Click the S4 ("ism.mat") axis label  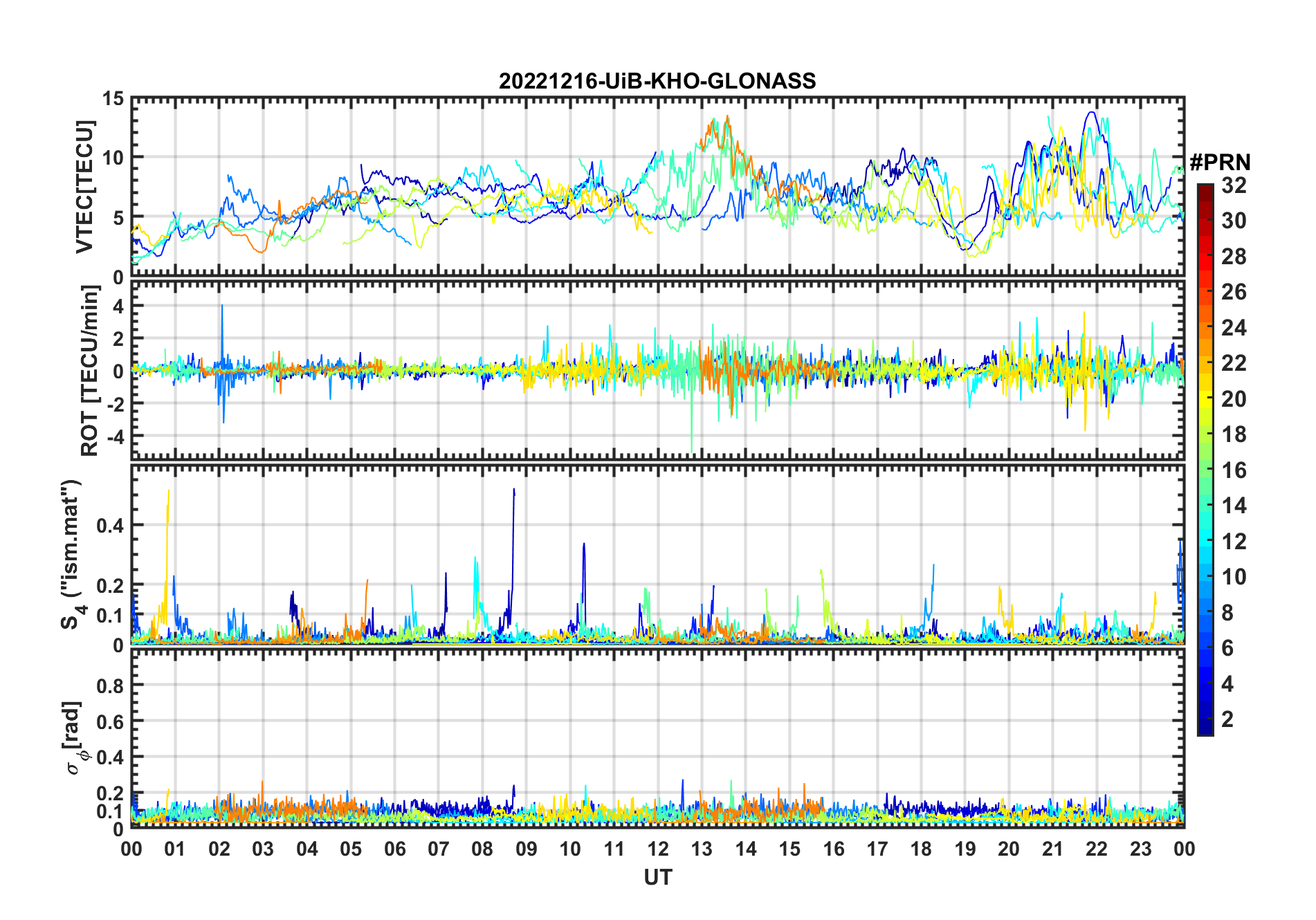pos(72,554)
